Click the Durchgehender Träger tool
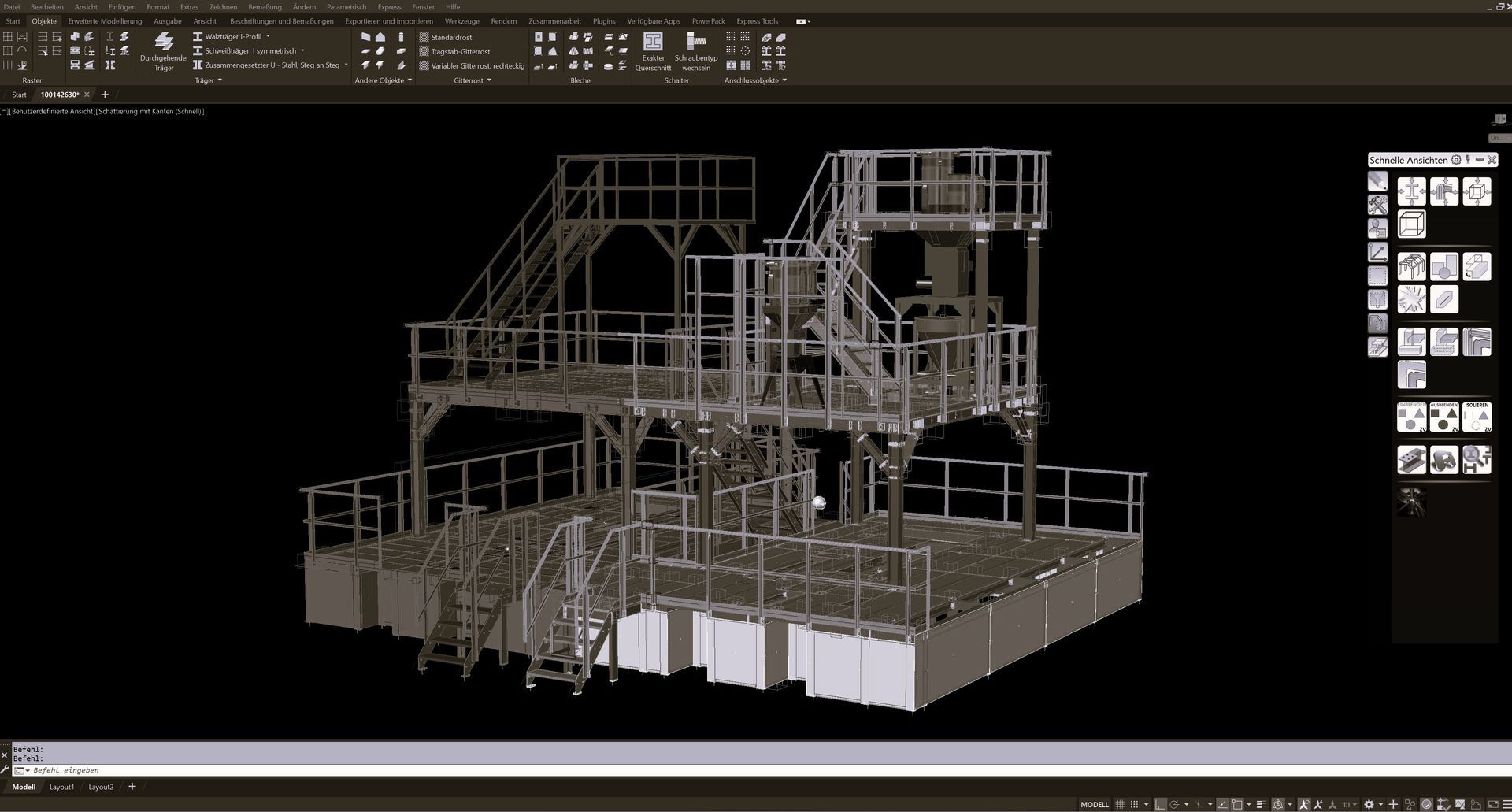Image resolution: width=1512 pixels, height=812 pixels. [164, 51]
